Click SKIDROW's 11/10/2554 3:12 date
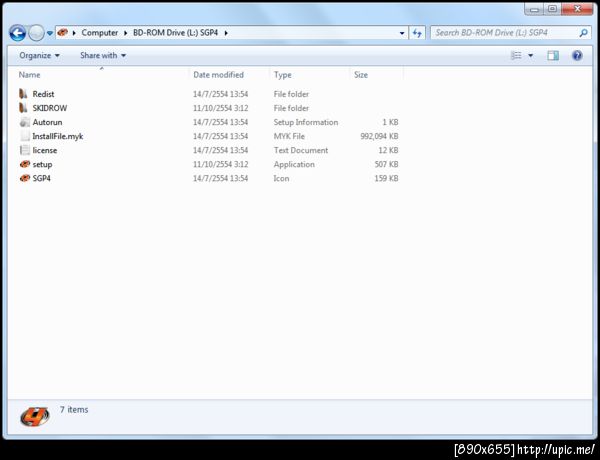 pyautogui.click(x=220, y=108)
